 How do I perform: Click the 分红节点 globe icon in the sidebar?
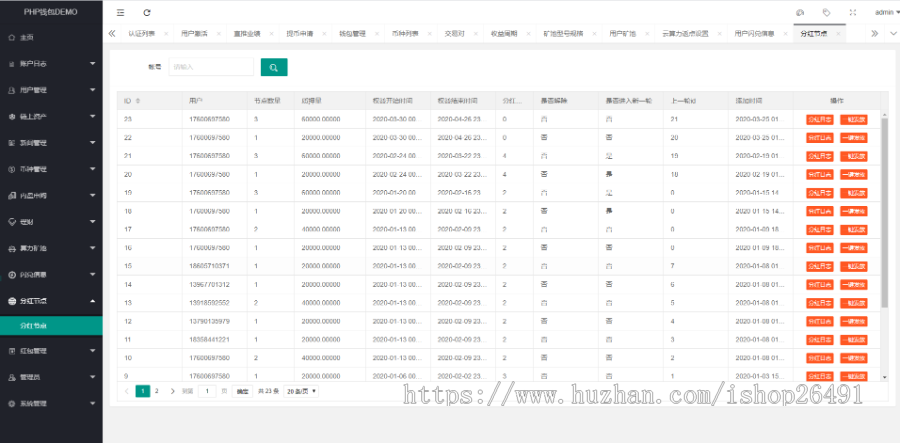point(11,301)
